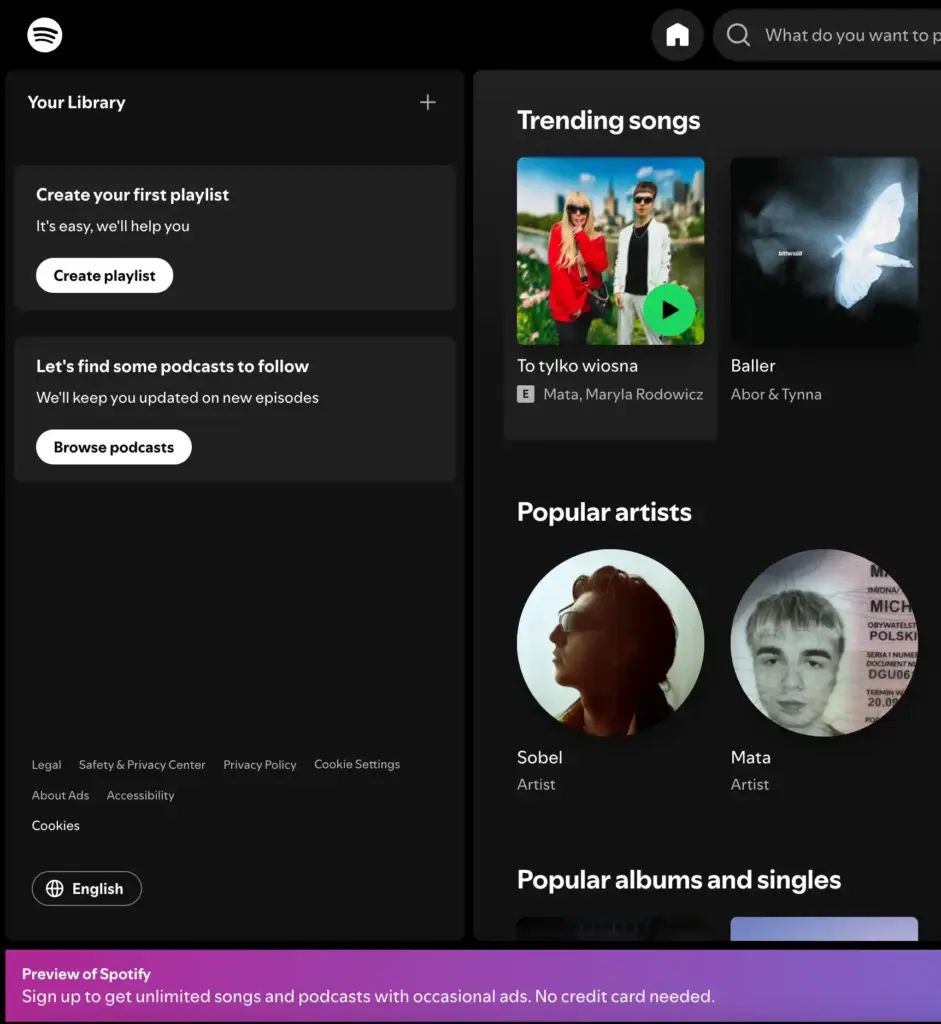Open the Legal footer link
The width and height of the screenshot is (941, 1024).
coord(46,765)
